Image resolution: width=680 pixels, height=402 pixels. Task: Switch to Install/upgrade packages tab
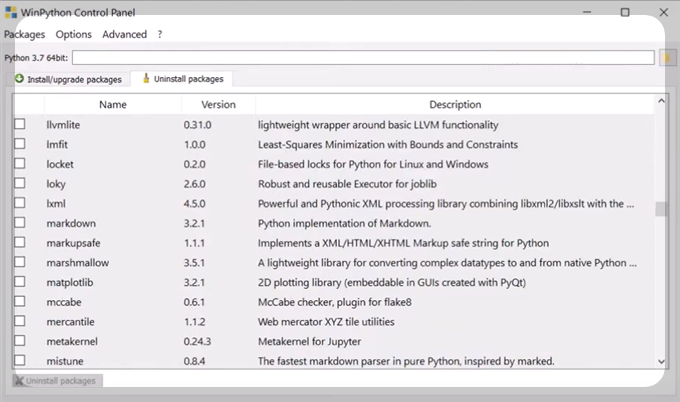69,79
